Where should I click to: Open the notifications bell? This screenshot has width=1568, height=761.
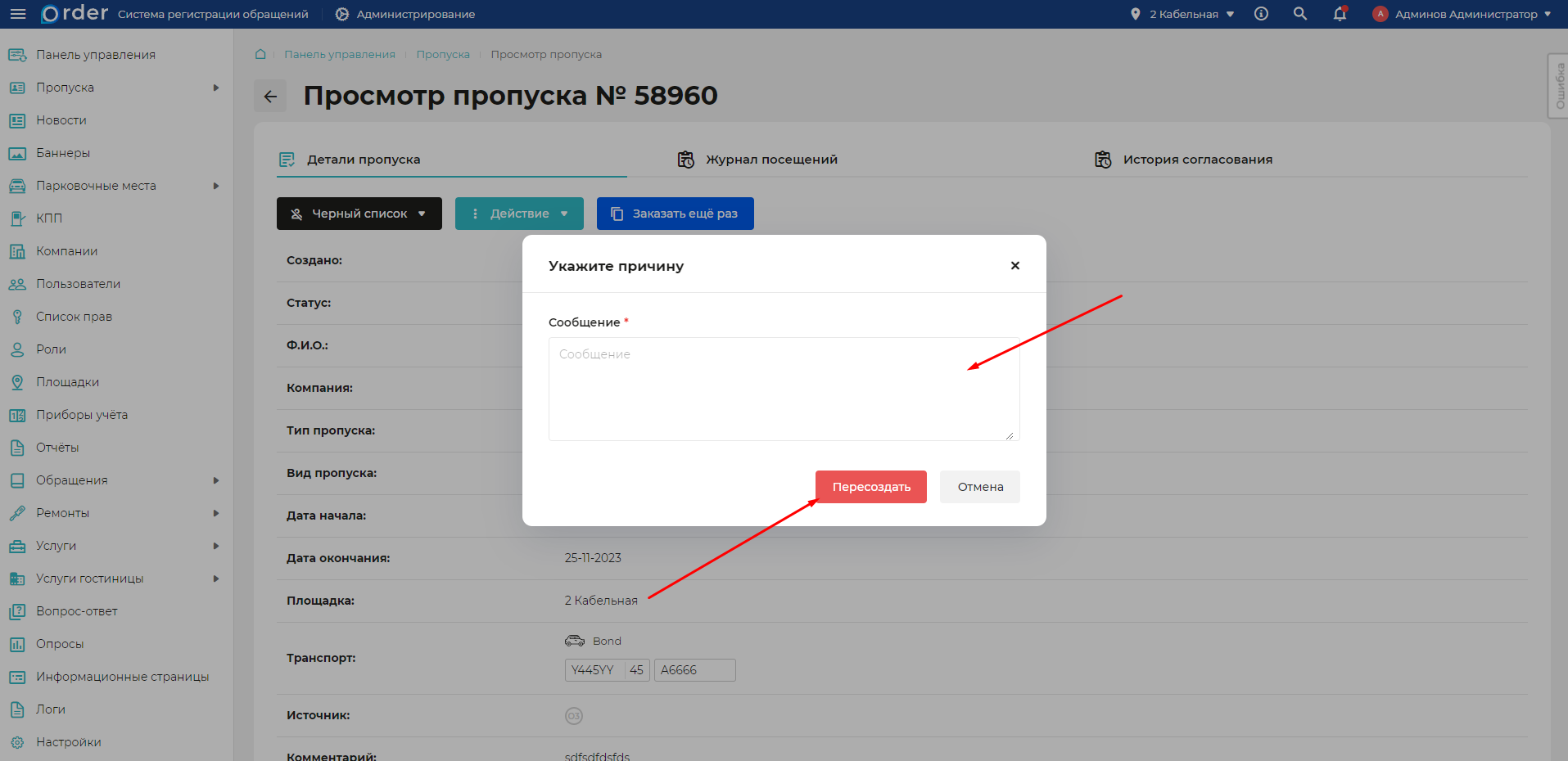pos(1340,14)
